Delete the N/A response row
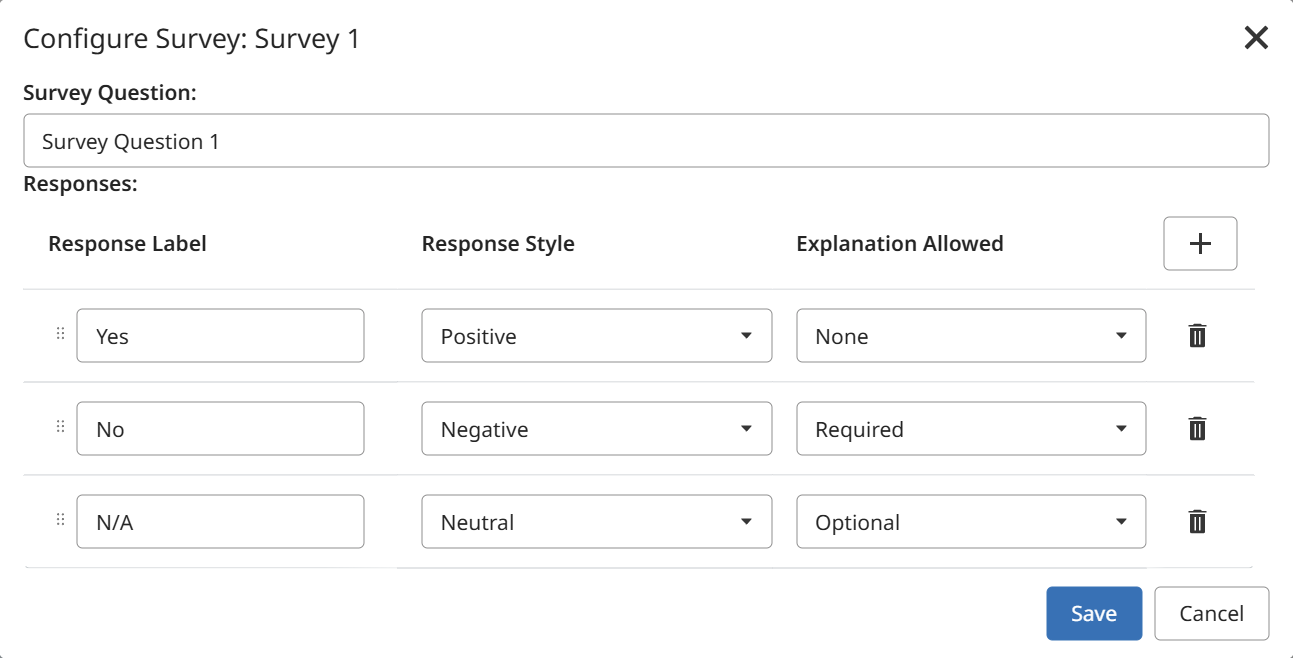Image resolution: width=1293 pixels, height=658 pixels. (x=1197, y=522)
